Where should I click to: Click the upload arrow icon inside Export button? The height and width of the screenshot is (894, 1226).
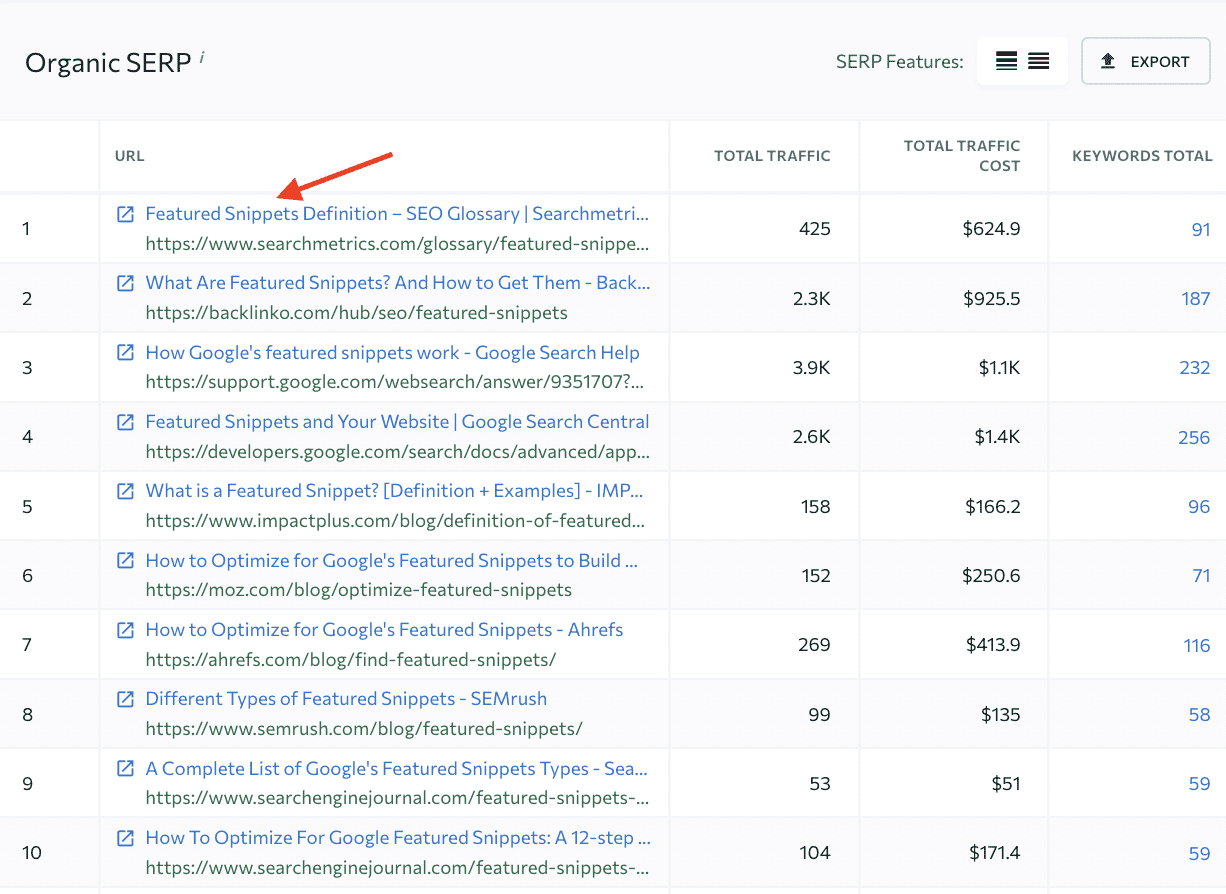click(x=1108, y=61)
